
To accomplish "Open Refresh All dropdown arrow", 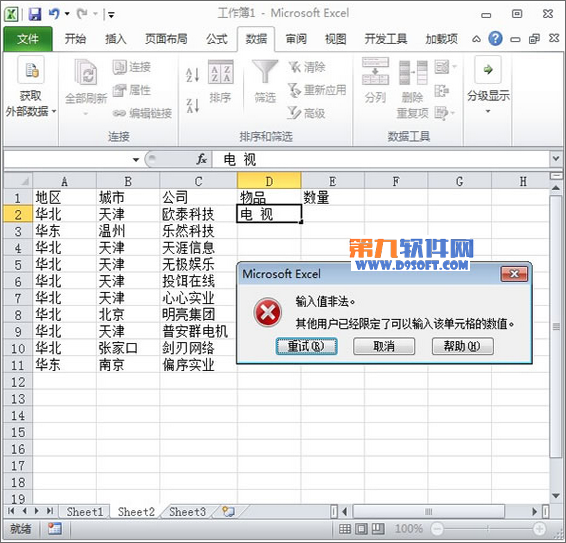I will click(86, 114).
